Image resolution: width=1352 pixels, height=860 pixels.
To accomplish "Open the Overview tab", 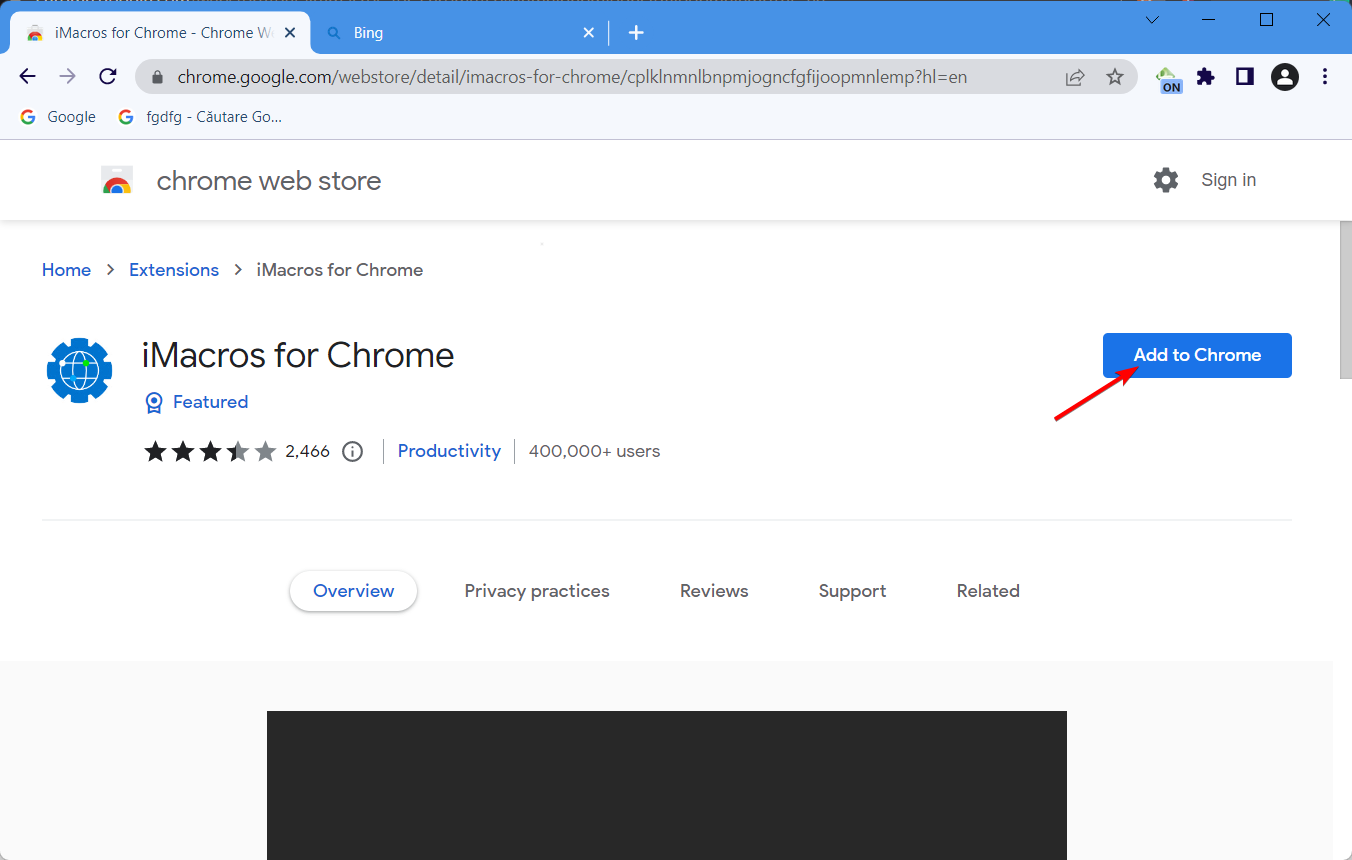I will tap(354, 591).
